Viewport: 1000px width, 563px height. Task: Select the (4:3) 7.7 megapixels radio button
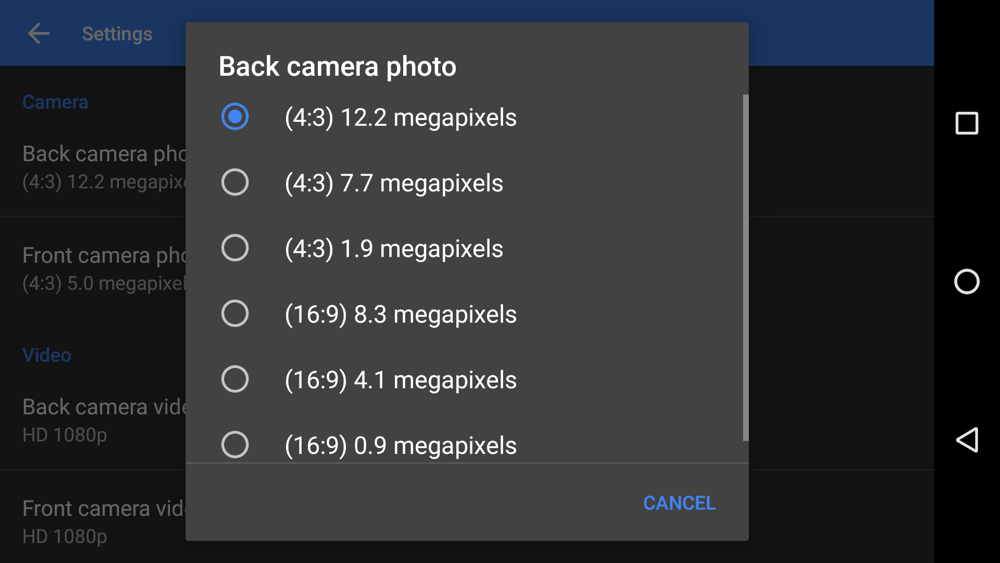click(x=235, y=182)
